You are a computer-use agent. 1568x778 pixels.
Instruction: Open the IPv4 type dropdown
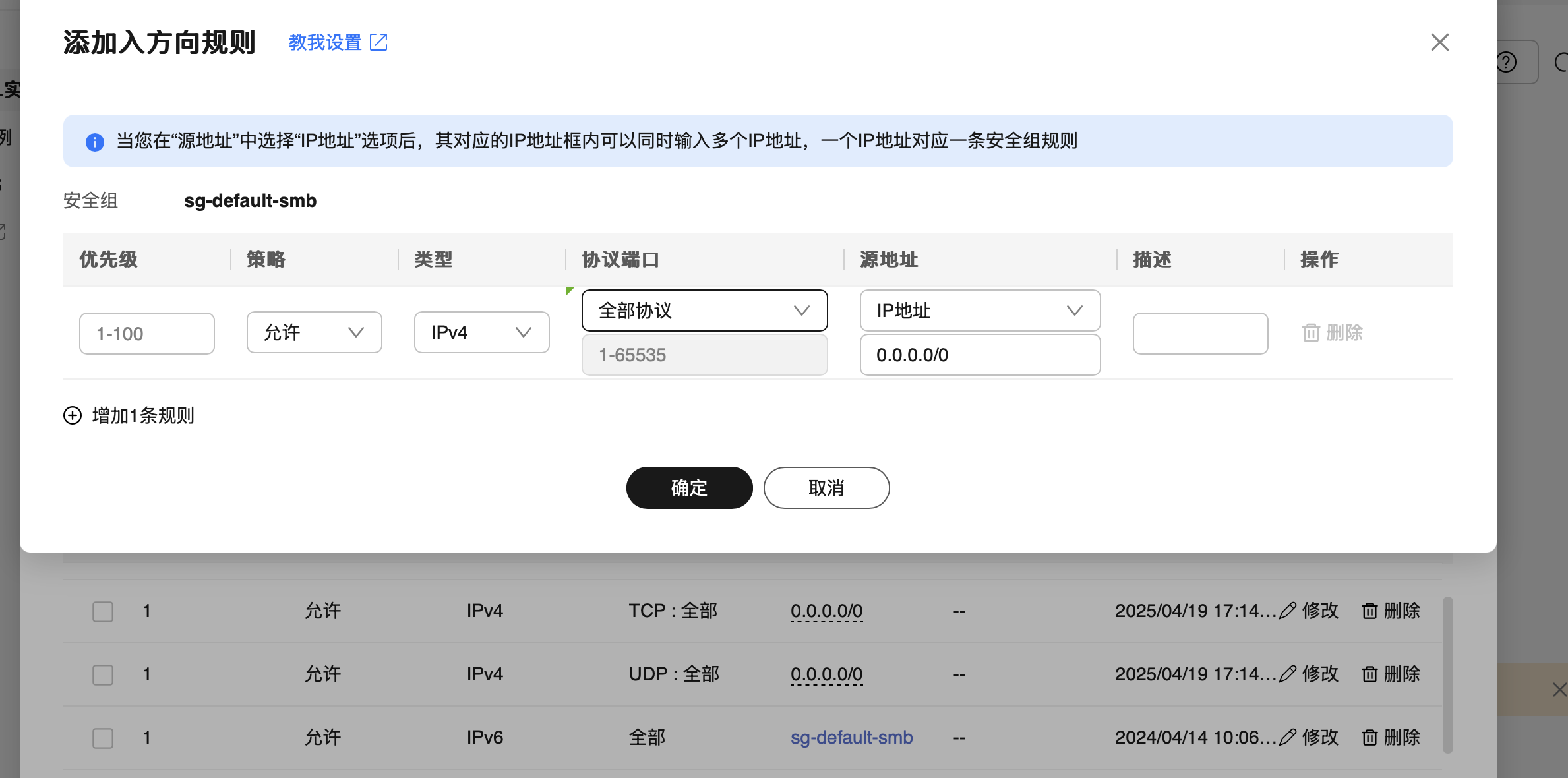pyautogui.click(x=481, y=332)
